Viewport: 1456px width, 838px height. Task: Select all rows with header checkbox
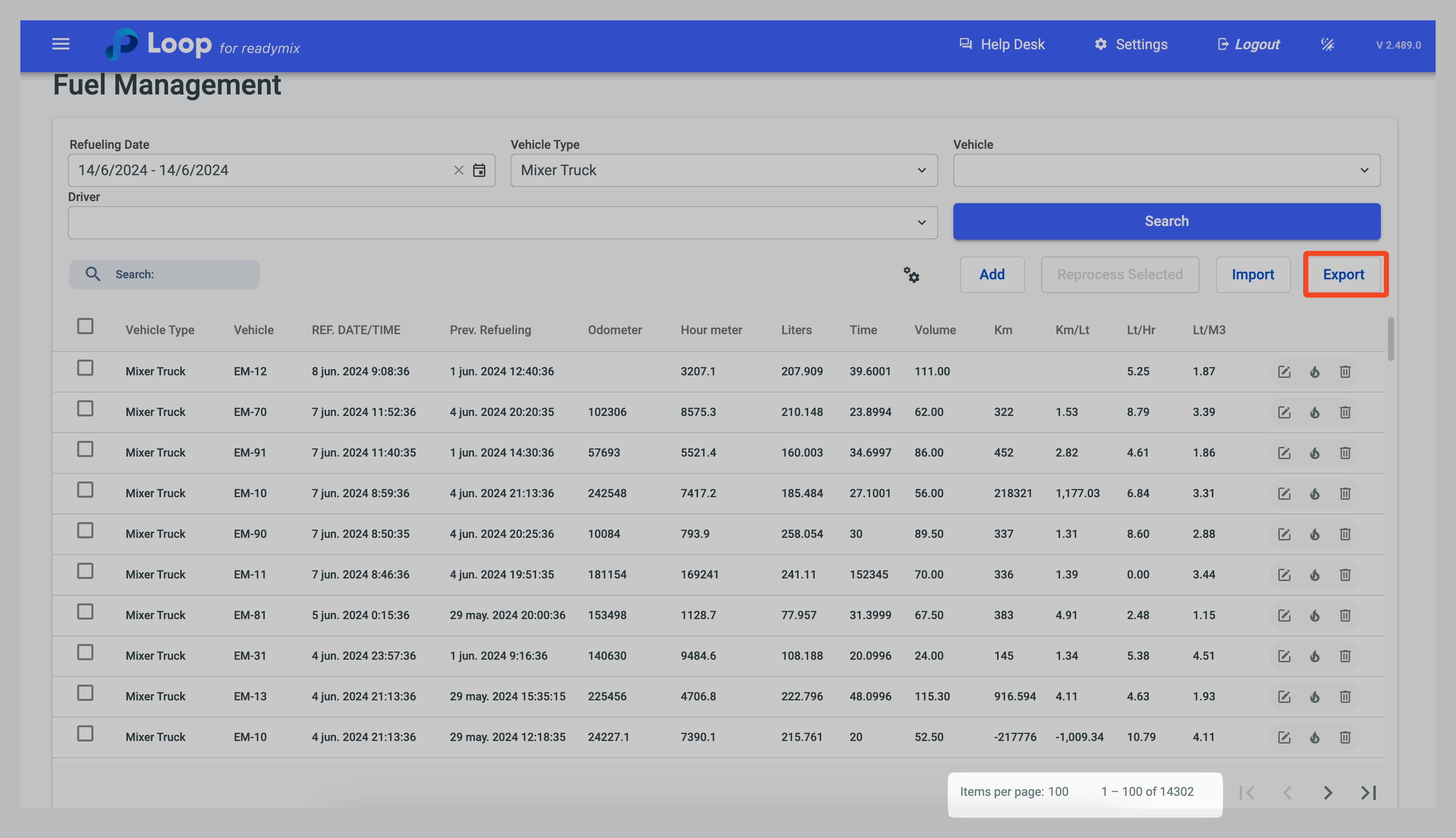85,327
